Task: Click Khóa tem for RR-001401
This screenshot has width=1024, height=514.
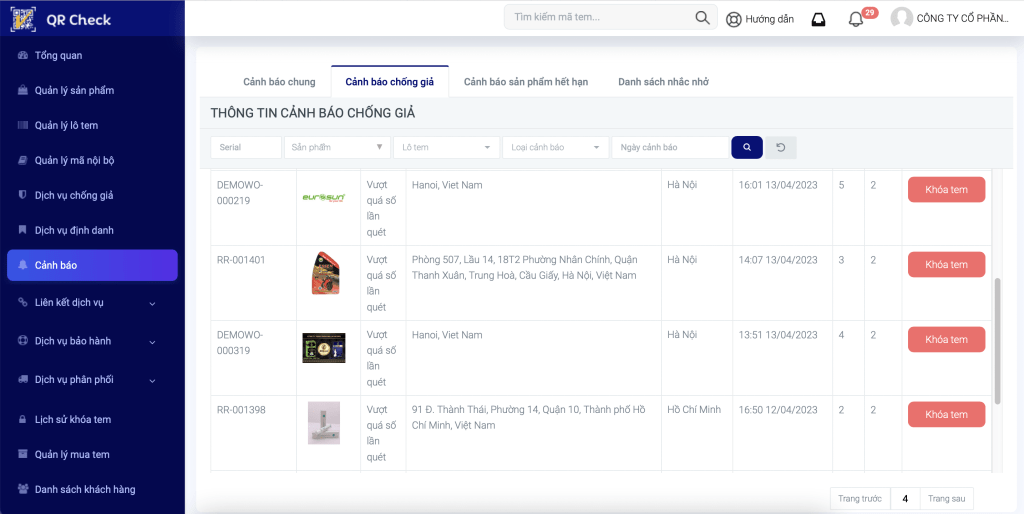Action: click(946, 265)
